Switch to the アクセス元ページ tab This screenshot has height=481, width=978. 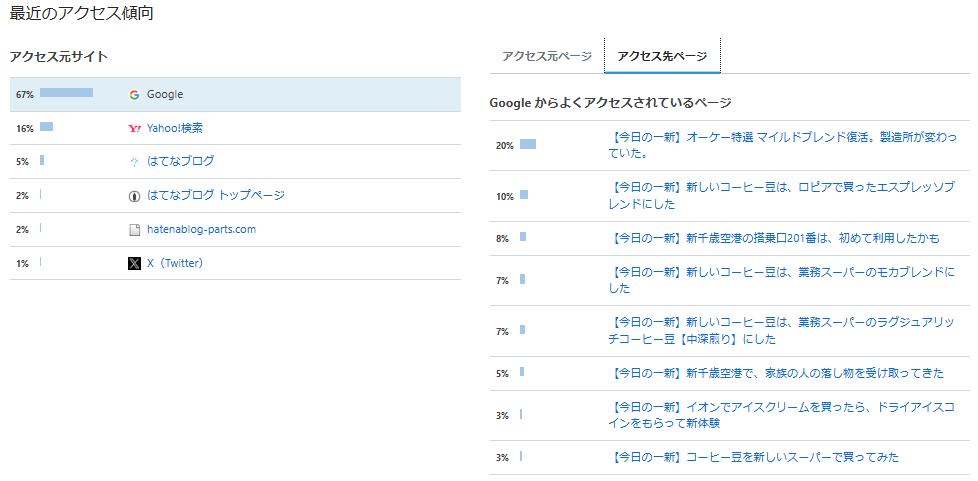point(546,56)
